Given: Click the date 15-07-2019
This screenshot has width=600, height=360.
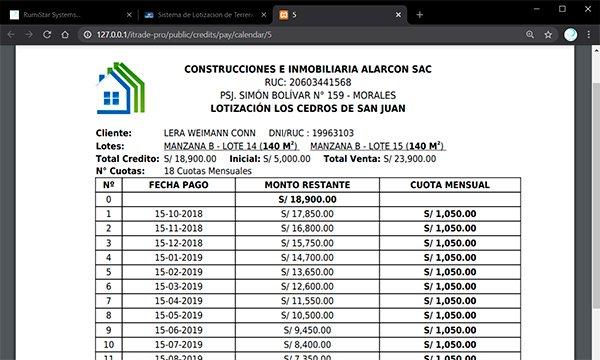Looking at the screenshot, I should pyautogui.click(x=179, y=345).
